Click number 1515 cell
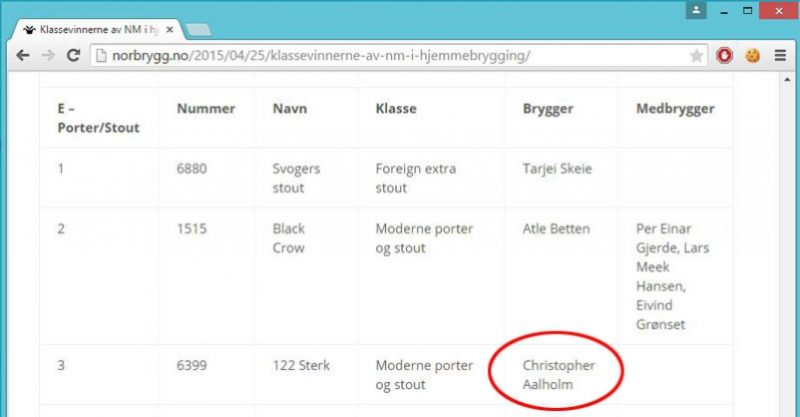Screen dimensions: 800x417 click(192, 229)
